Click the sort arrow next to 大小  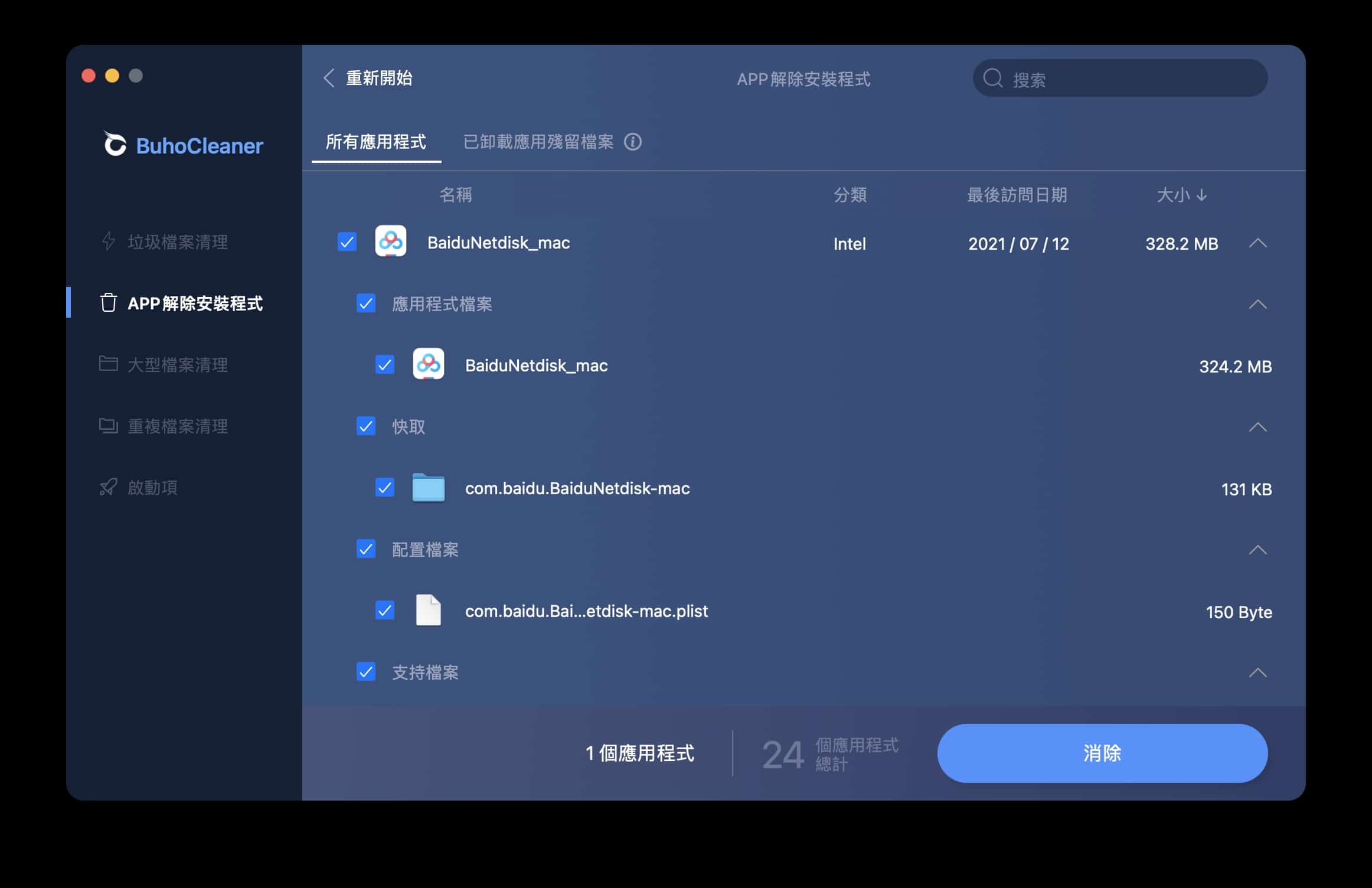click(1201, 195)
